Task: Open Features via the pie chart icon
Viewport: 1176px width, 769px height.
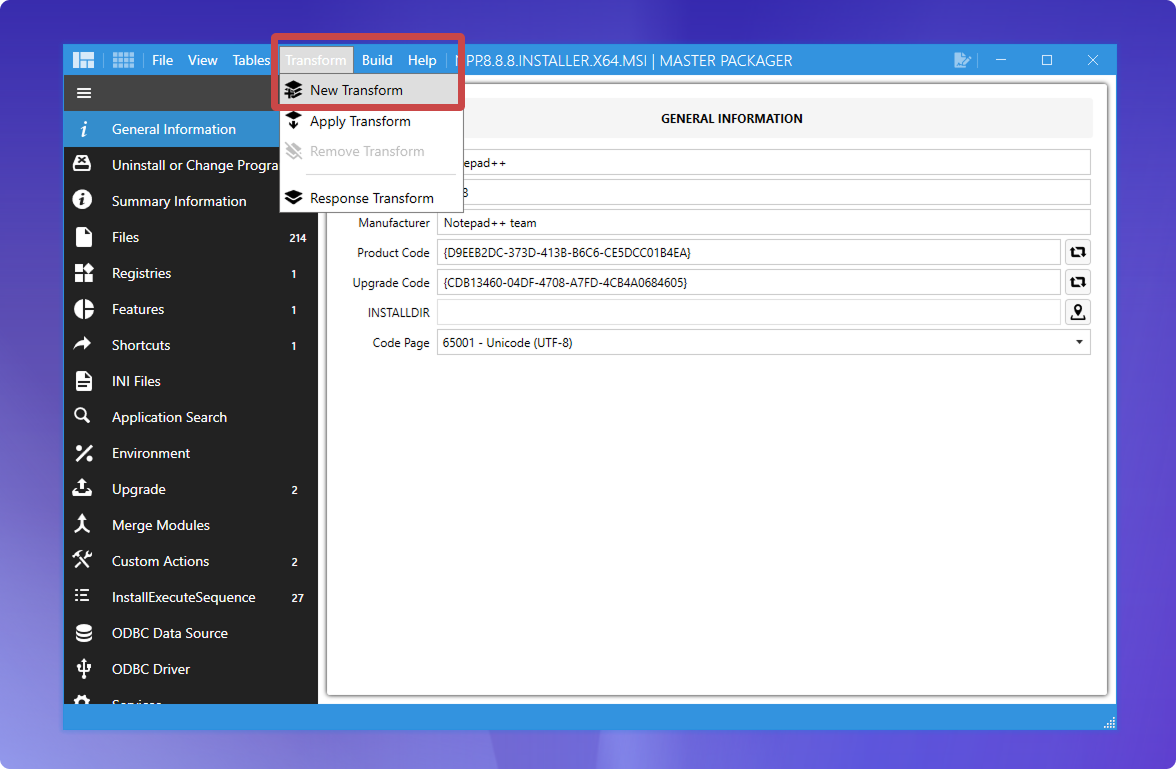Action: [84, 309]
